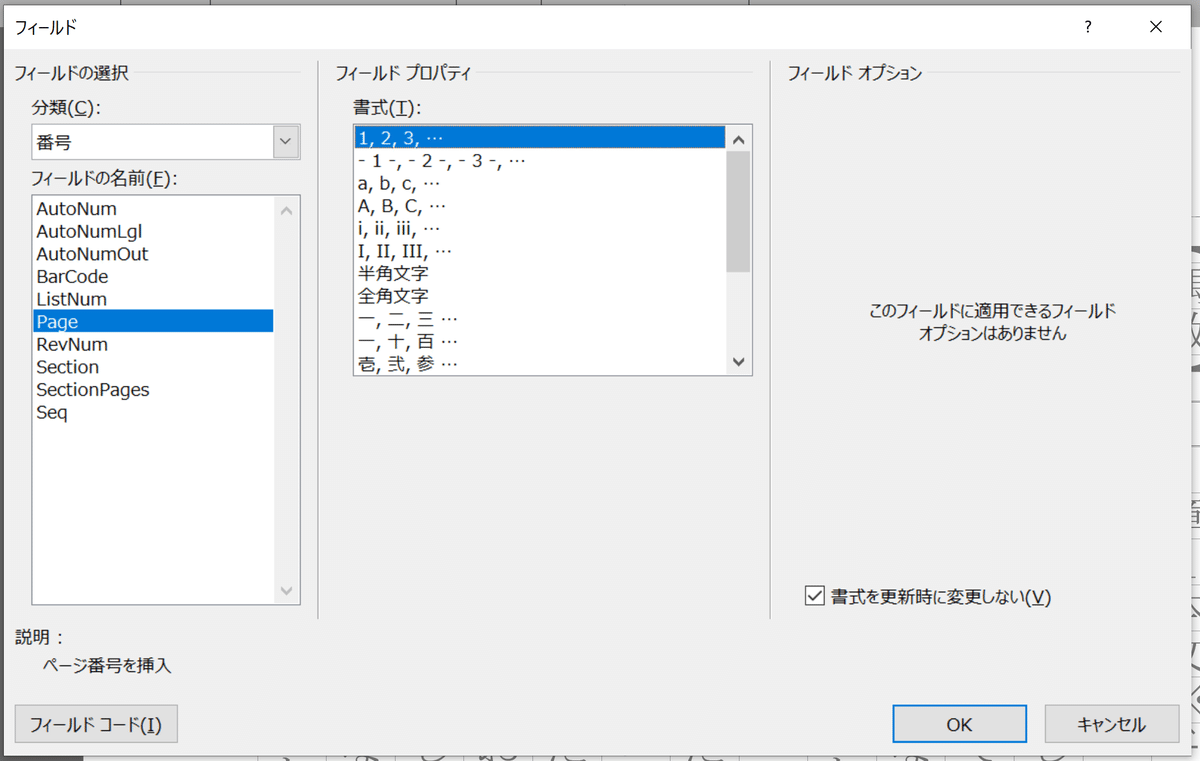The height and width of the screenshot is (761, 1200).
Task: Pick the Section field
Action: [x=153, y=367]
